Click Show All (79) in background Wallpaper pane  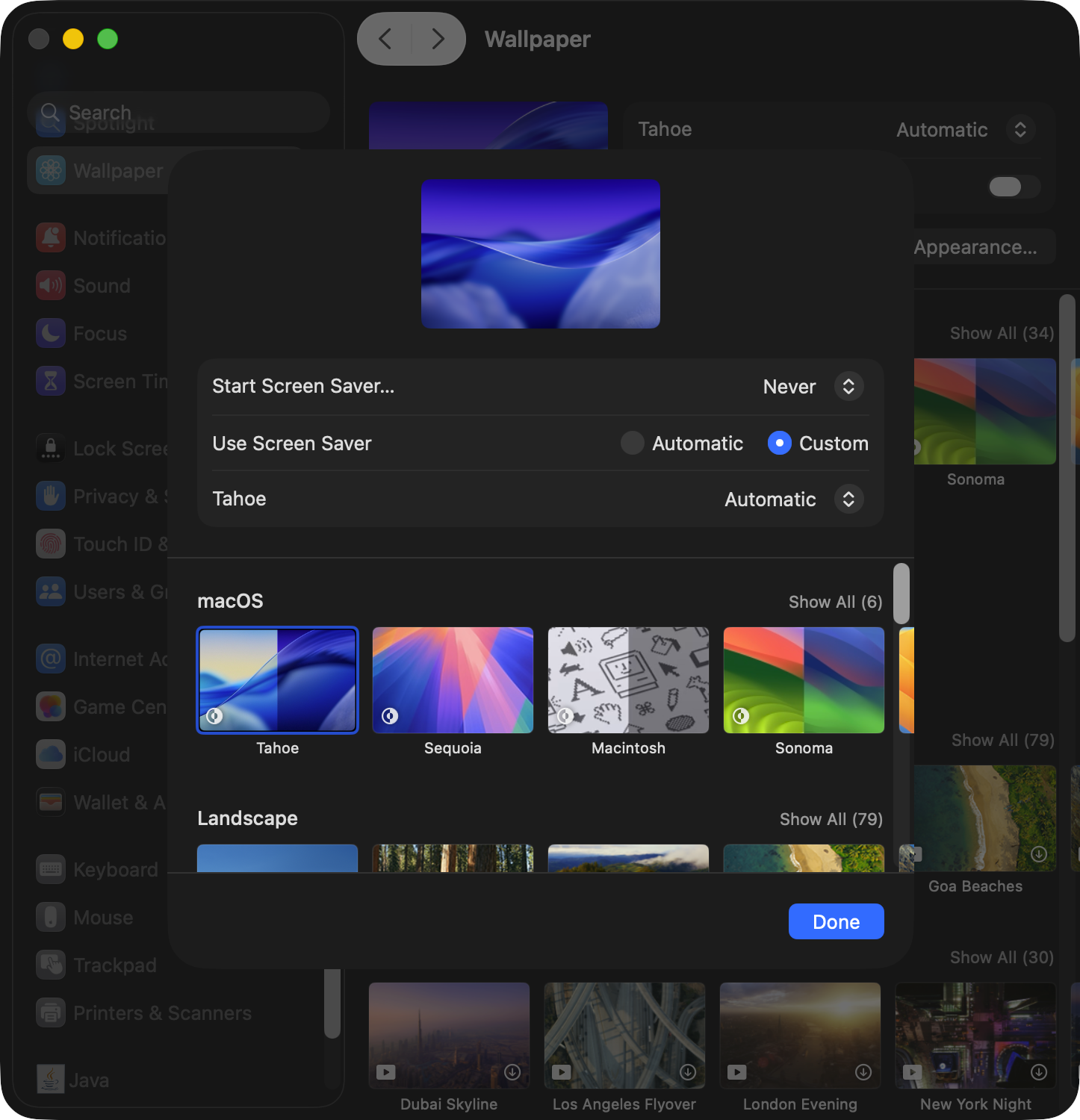tap(1003, 740)
